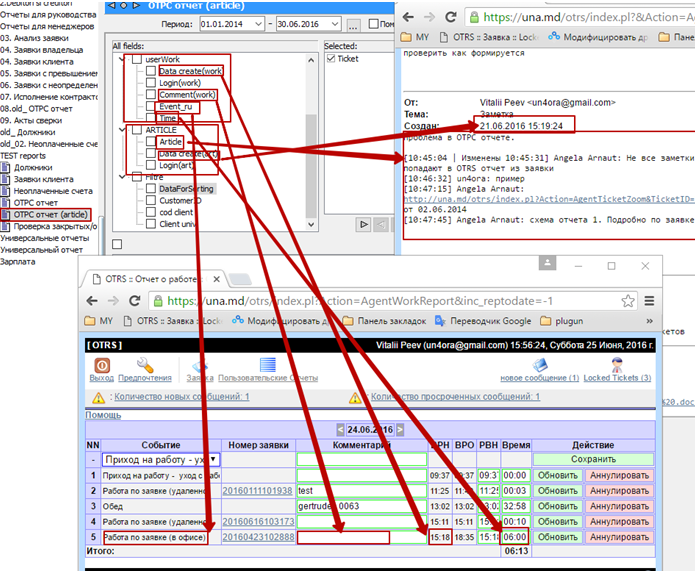Open the Событие 'Приход на работу' dropdown
Viewport: 695px width, 571px height.
pyautogui.click(x=161, y=459)
